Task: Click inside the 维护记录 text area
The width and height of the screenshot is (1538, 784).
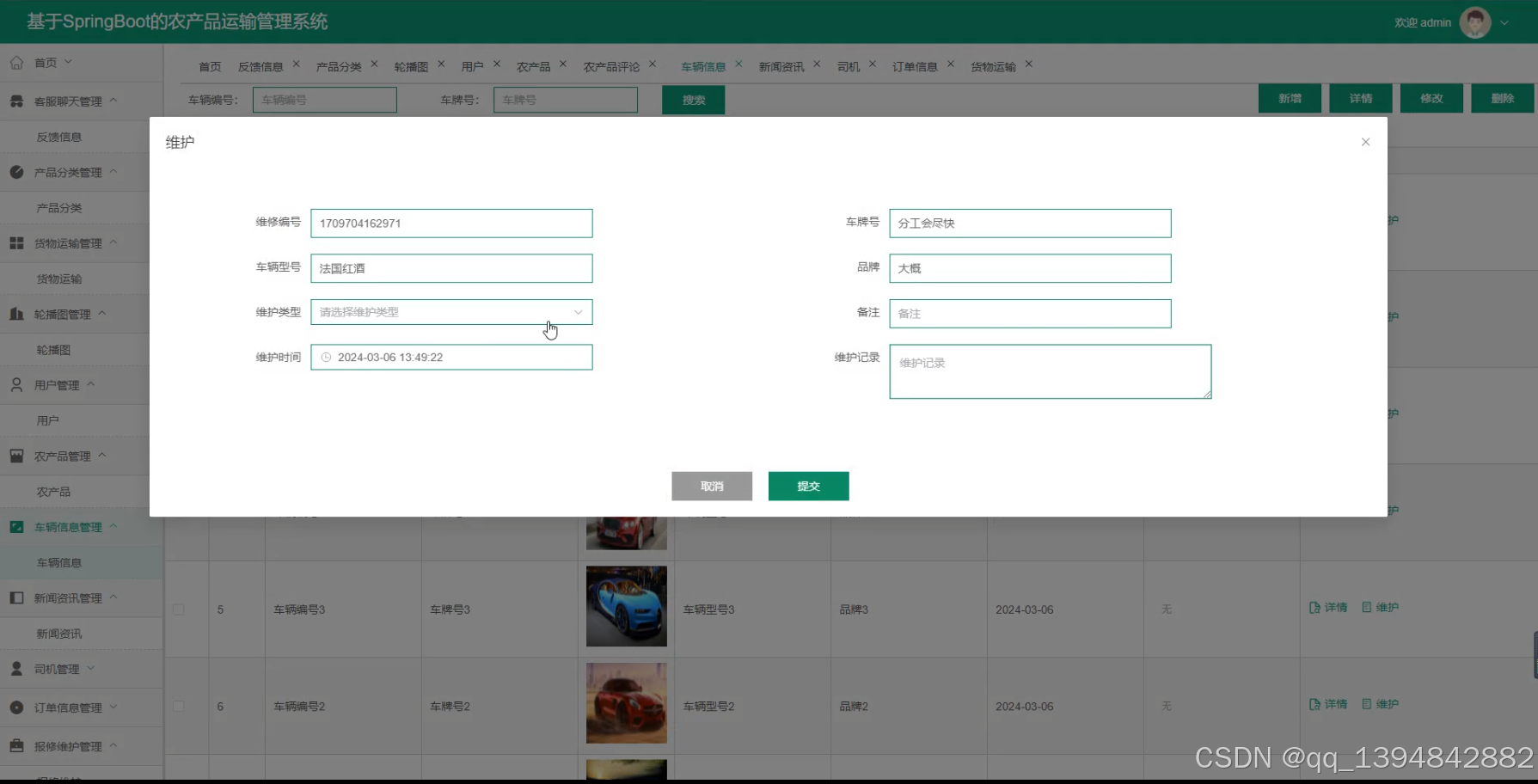Action: coord(1049,371)
